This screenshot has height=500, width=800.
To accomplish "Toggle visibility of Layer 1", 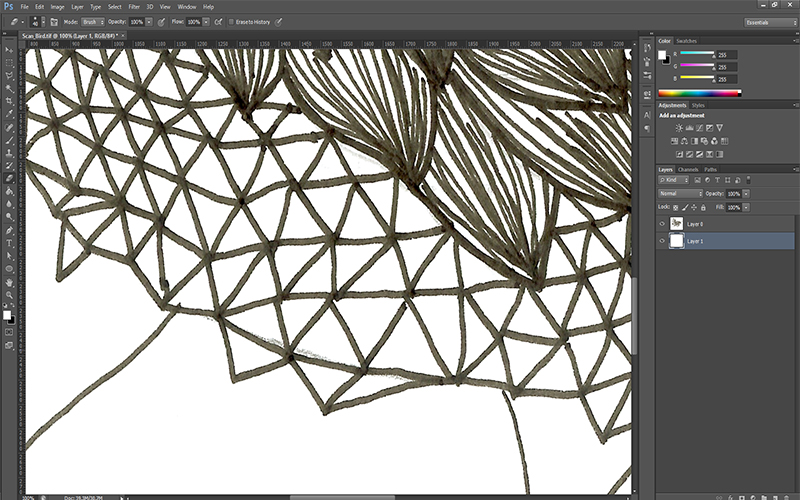I will click(662, 241).
